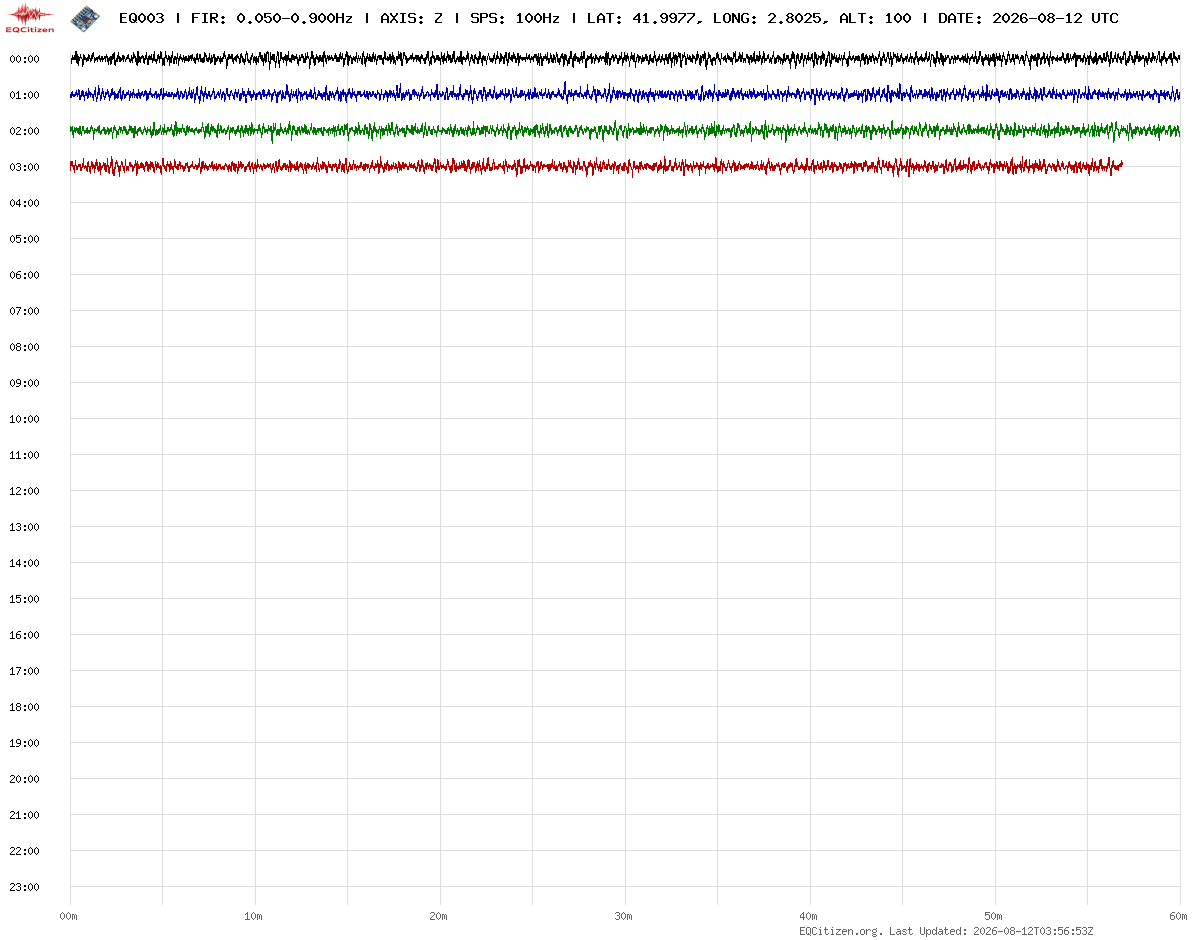Image resolution: width=1200 pixels, height=940 pixels.
Task: Click the 00m axis tick label
Action: (x=68, y=916)
